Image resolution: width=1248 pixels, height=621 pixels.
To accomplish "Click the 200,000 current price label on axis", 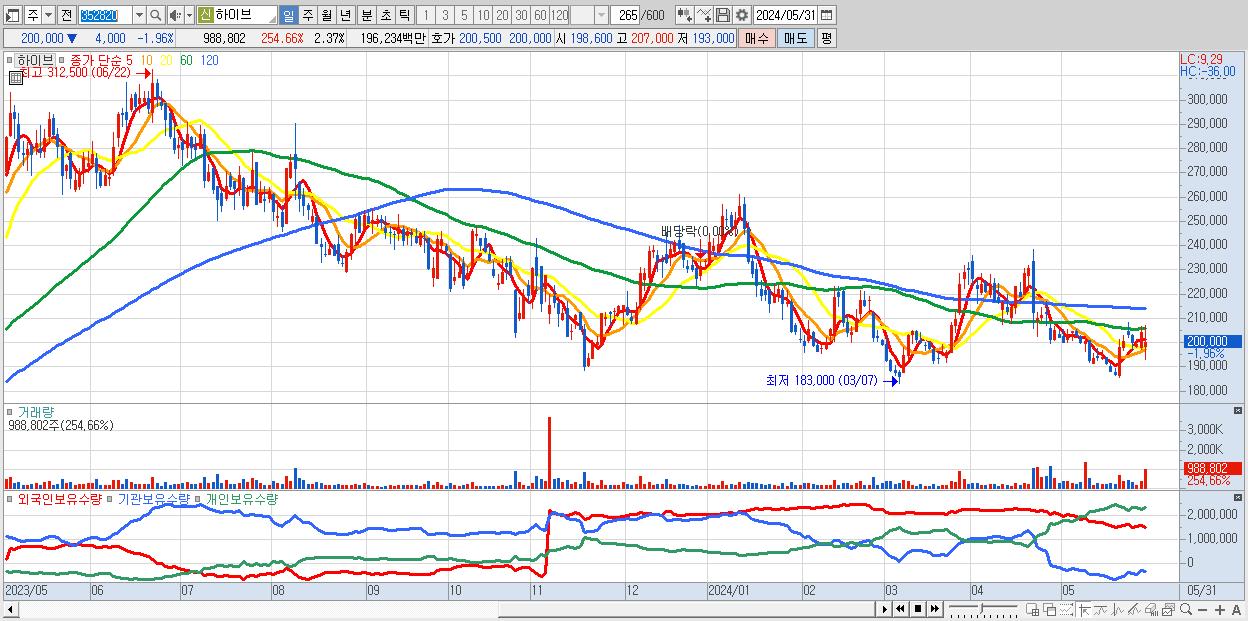I will tap(1211, 341).
